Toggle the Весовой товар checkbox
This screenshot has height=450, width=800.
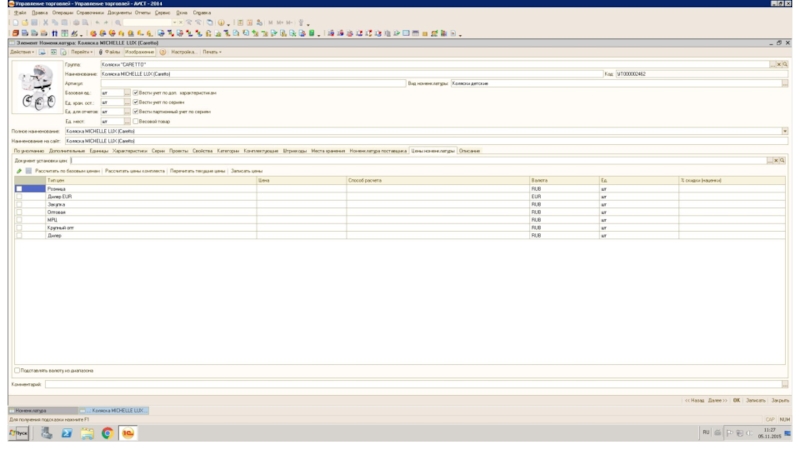click(134, 121)
